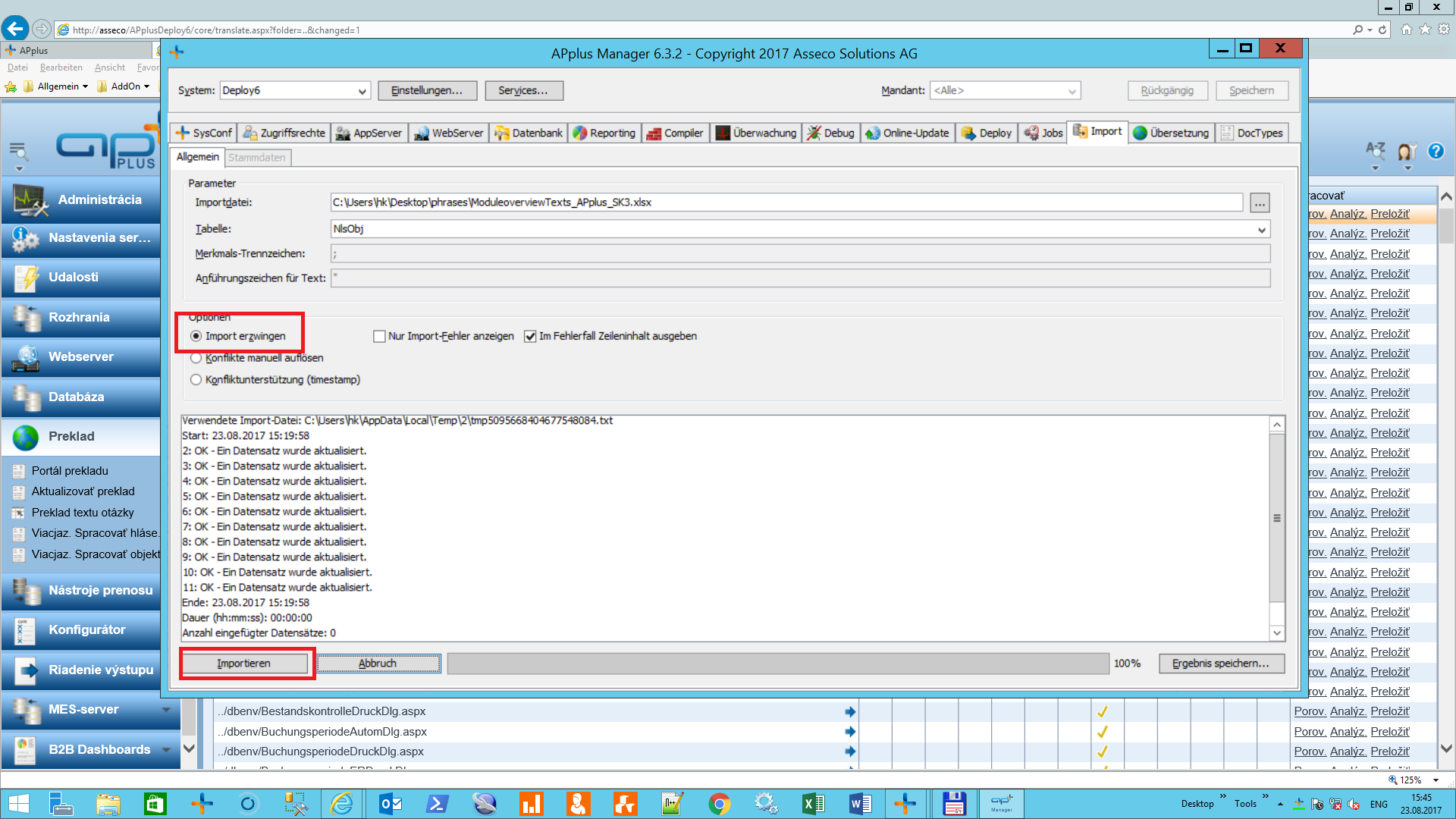
Task: Click the blue help question mark icon
Action: pyautogui.click(x=1436, y=151)
